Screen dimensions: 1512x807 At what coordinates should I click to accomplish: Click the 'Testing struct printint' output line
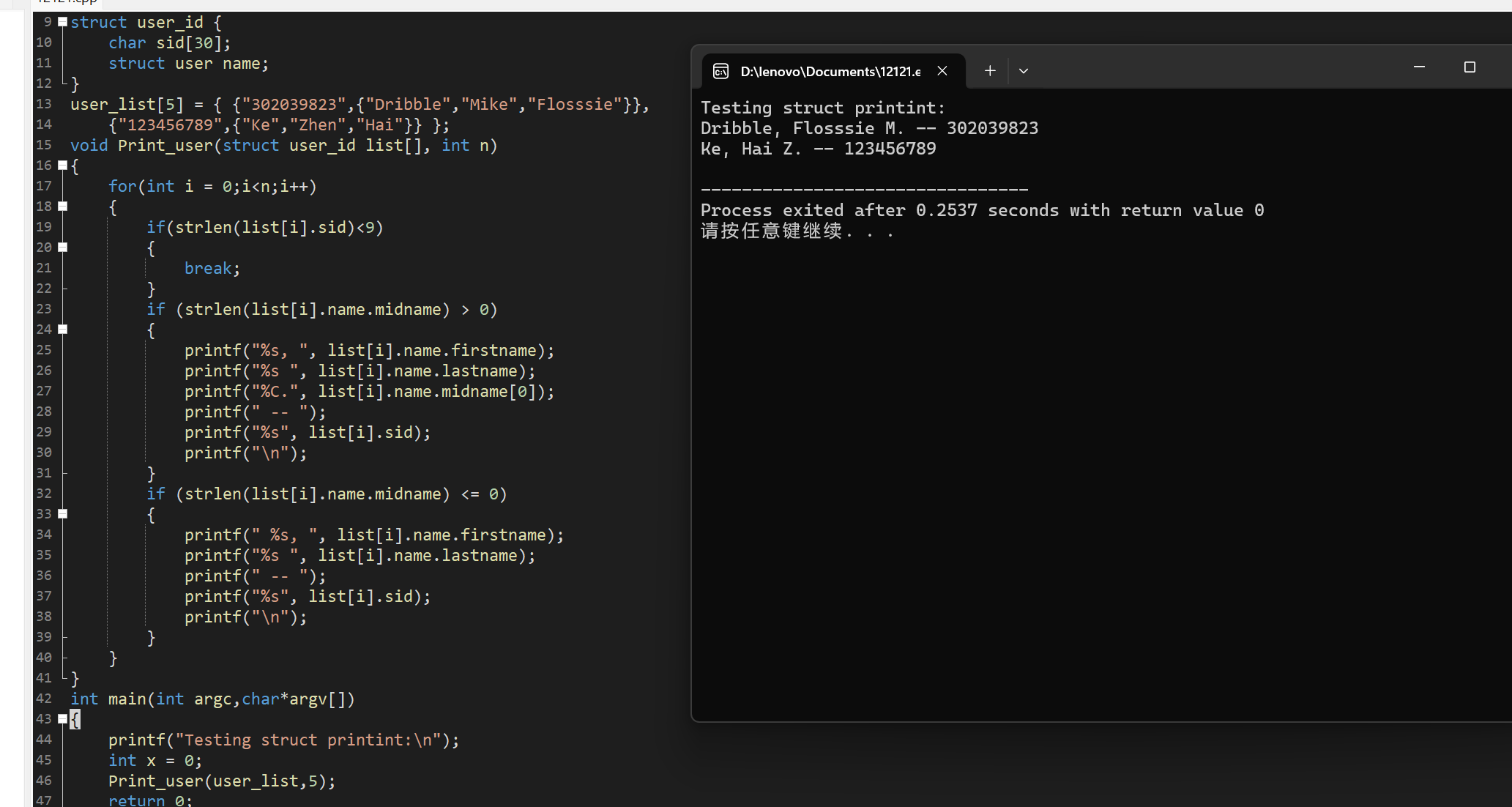click(822, 108)
